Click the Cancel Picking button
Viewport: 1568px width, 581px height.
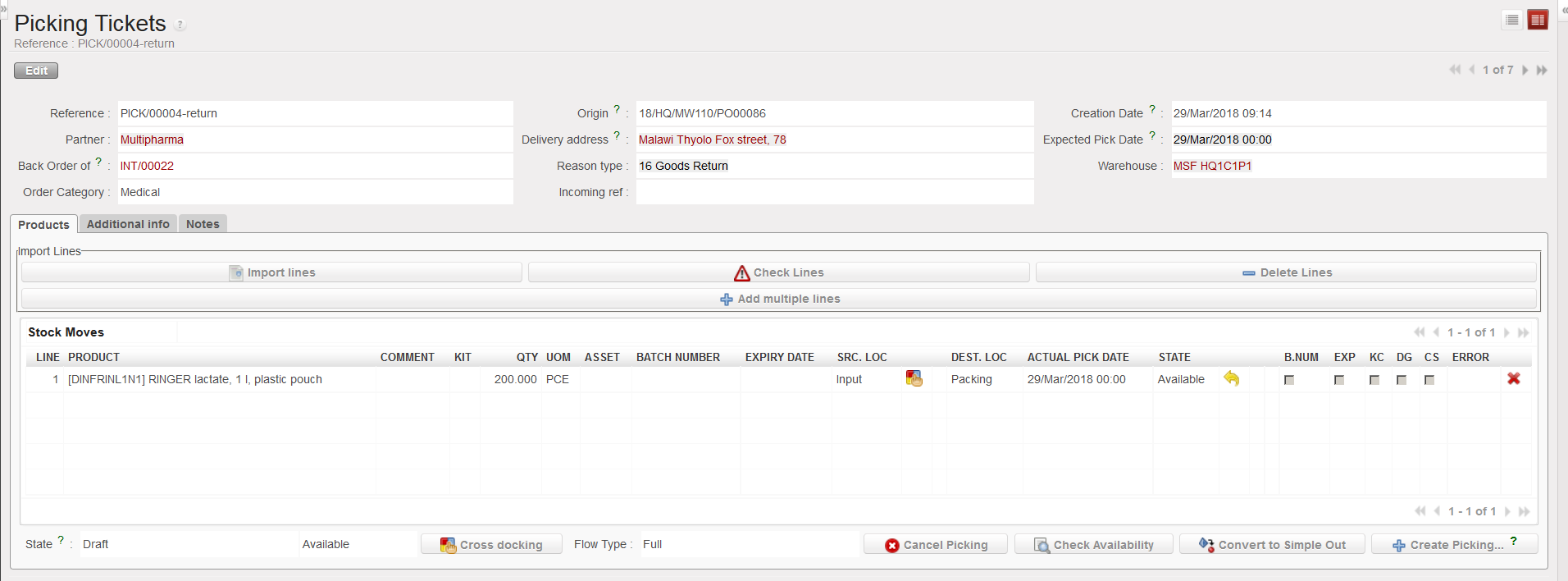[936, 545]
